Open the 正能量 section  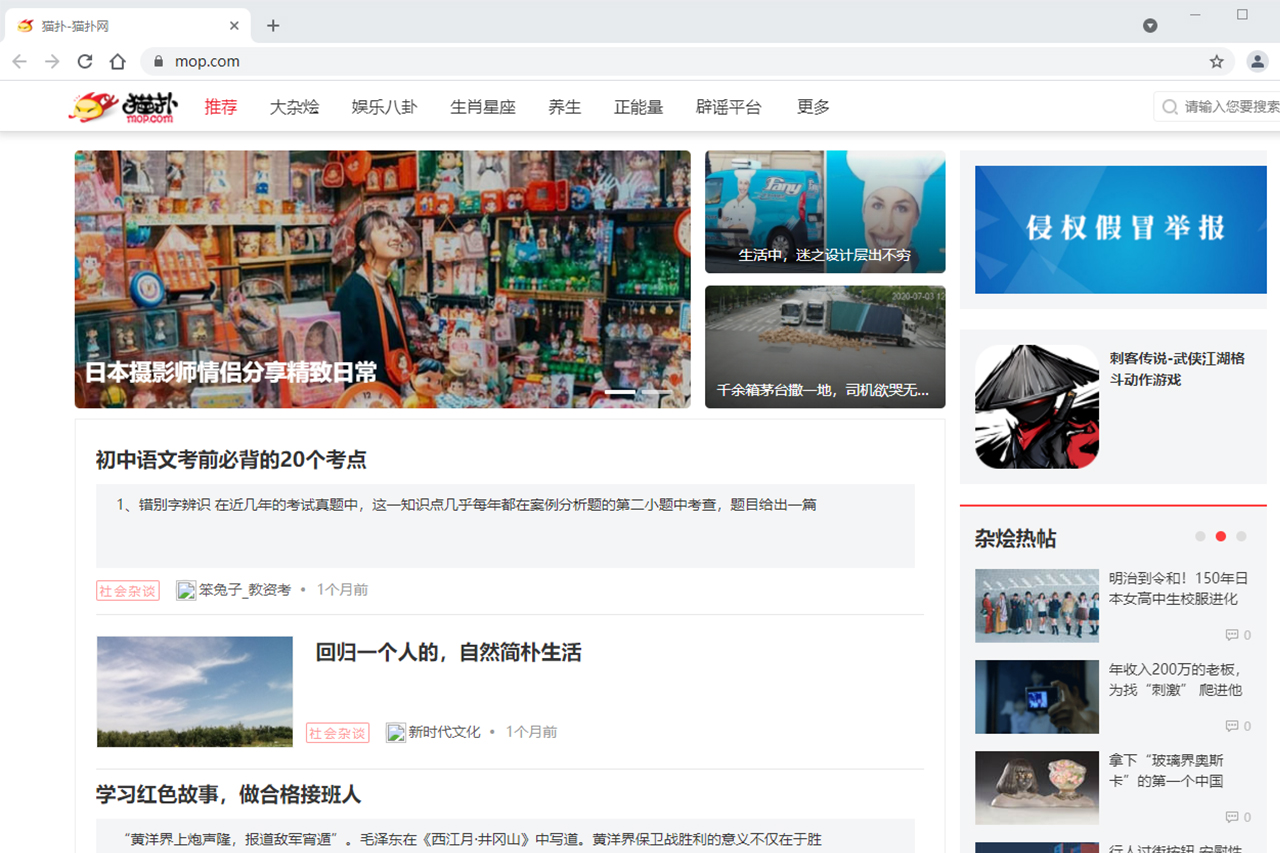click(x=639, y=107)
